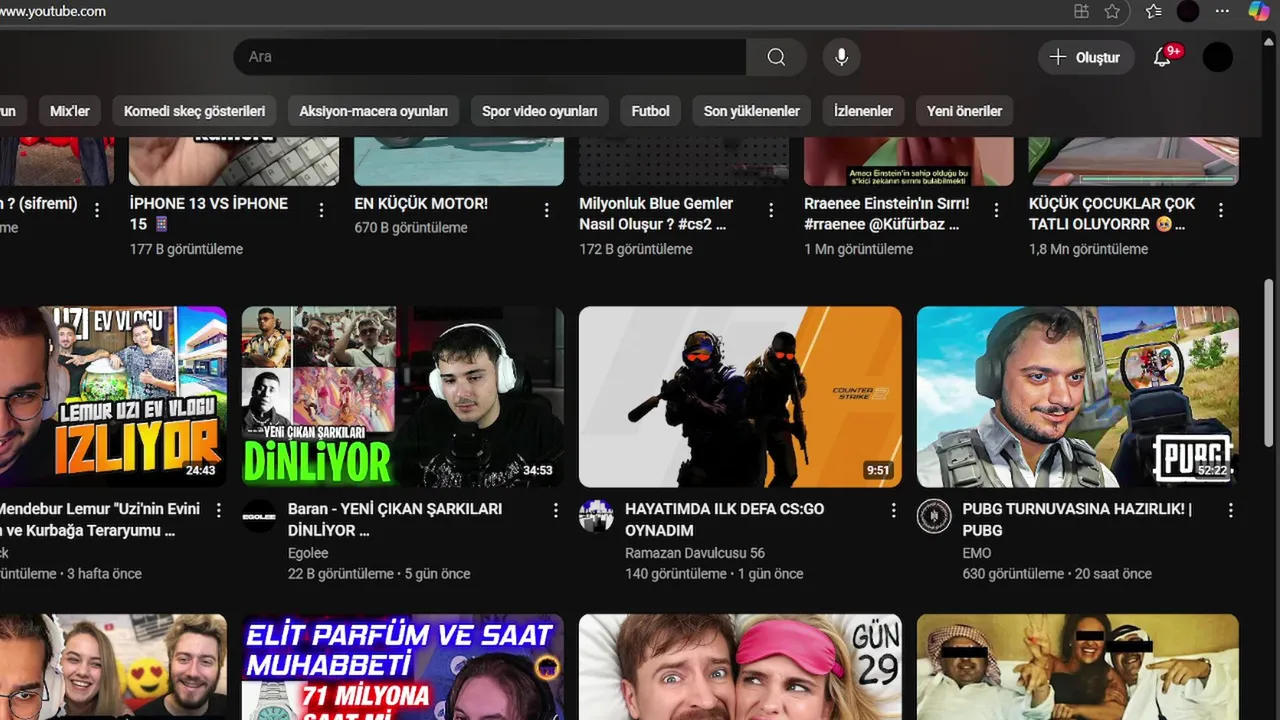Open the Copilot sidebar icon
The height and width of the screenshot is (720, 1280).
1259,11
